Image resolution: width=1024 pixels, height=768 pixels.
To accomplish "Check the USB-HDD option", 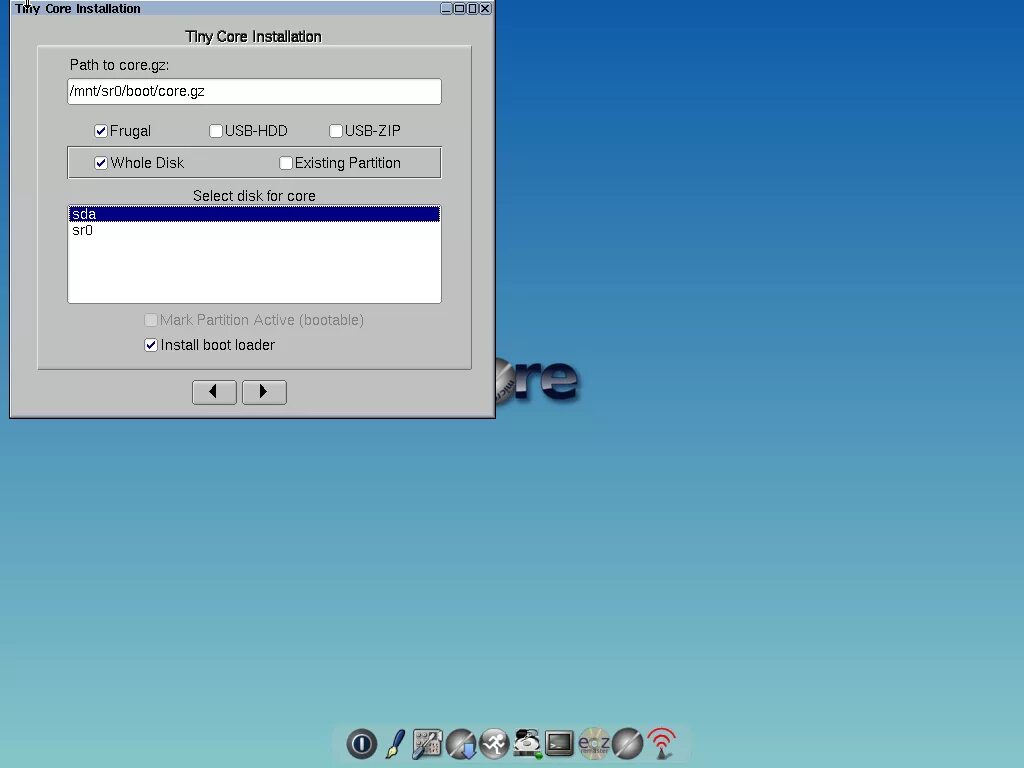I will 216,131.
